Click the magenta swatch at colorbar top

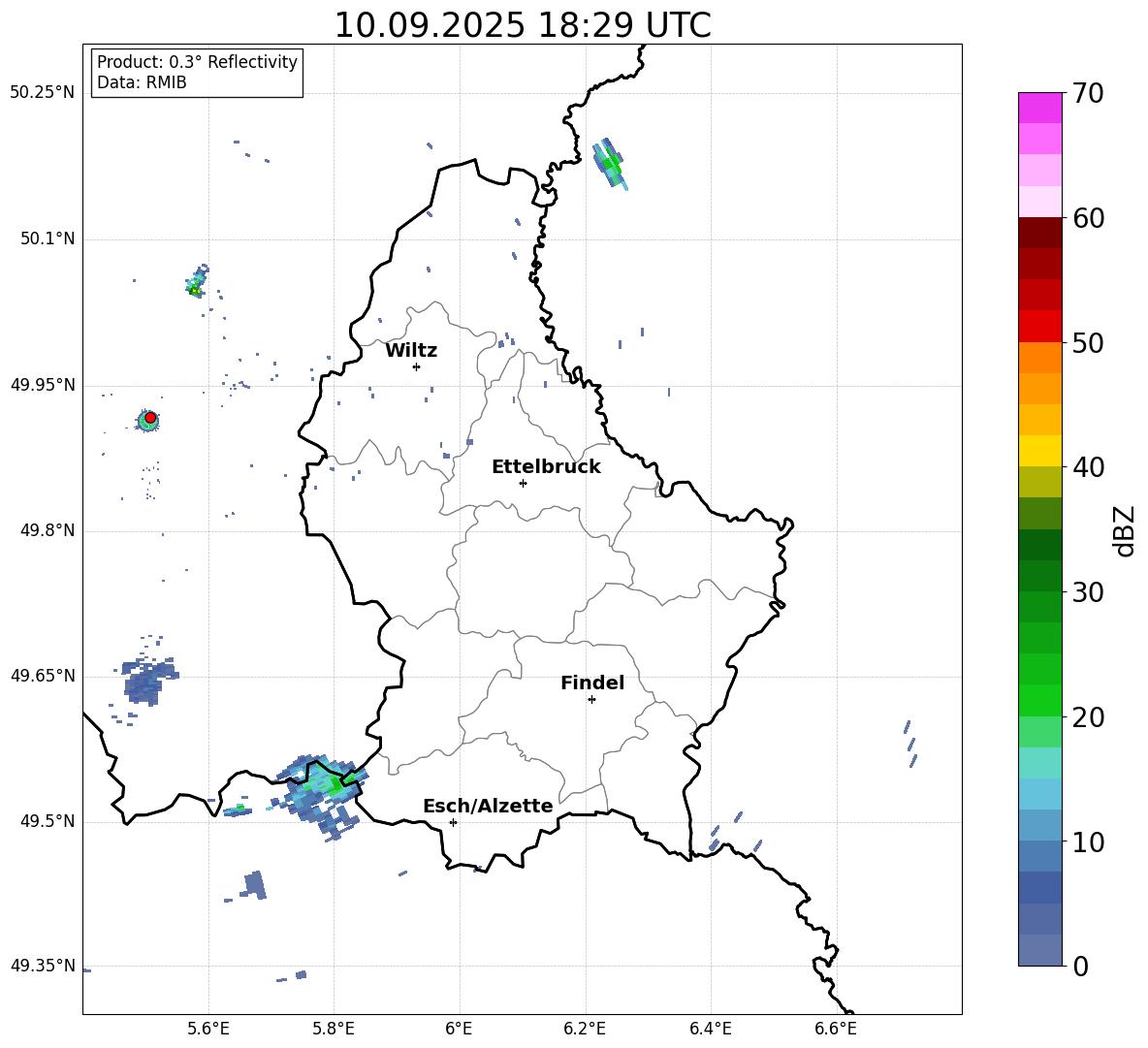1039,108
